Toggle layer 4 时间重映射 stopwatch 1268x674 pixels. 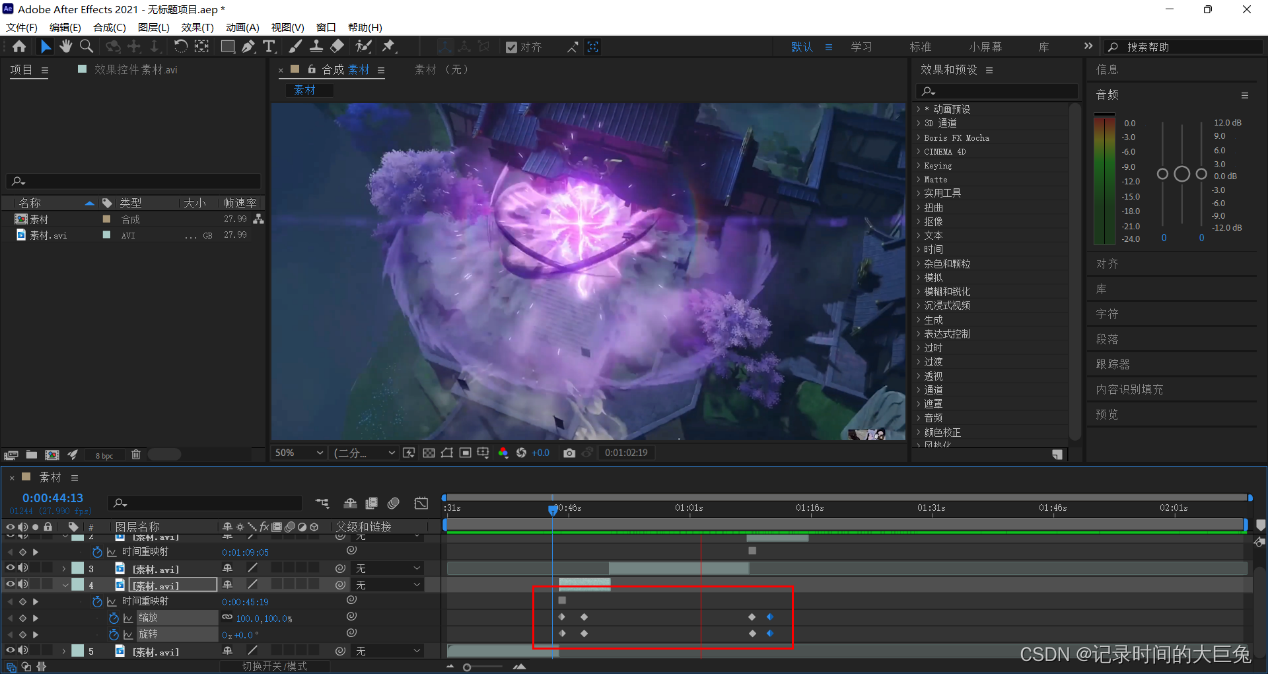click(x=98, y=601)
